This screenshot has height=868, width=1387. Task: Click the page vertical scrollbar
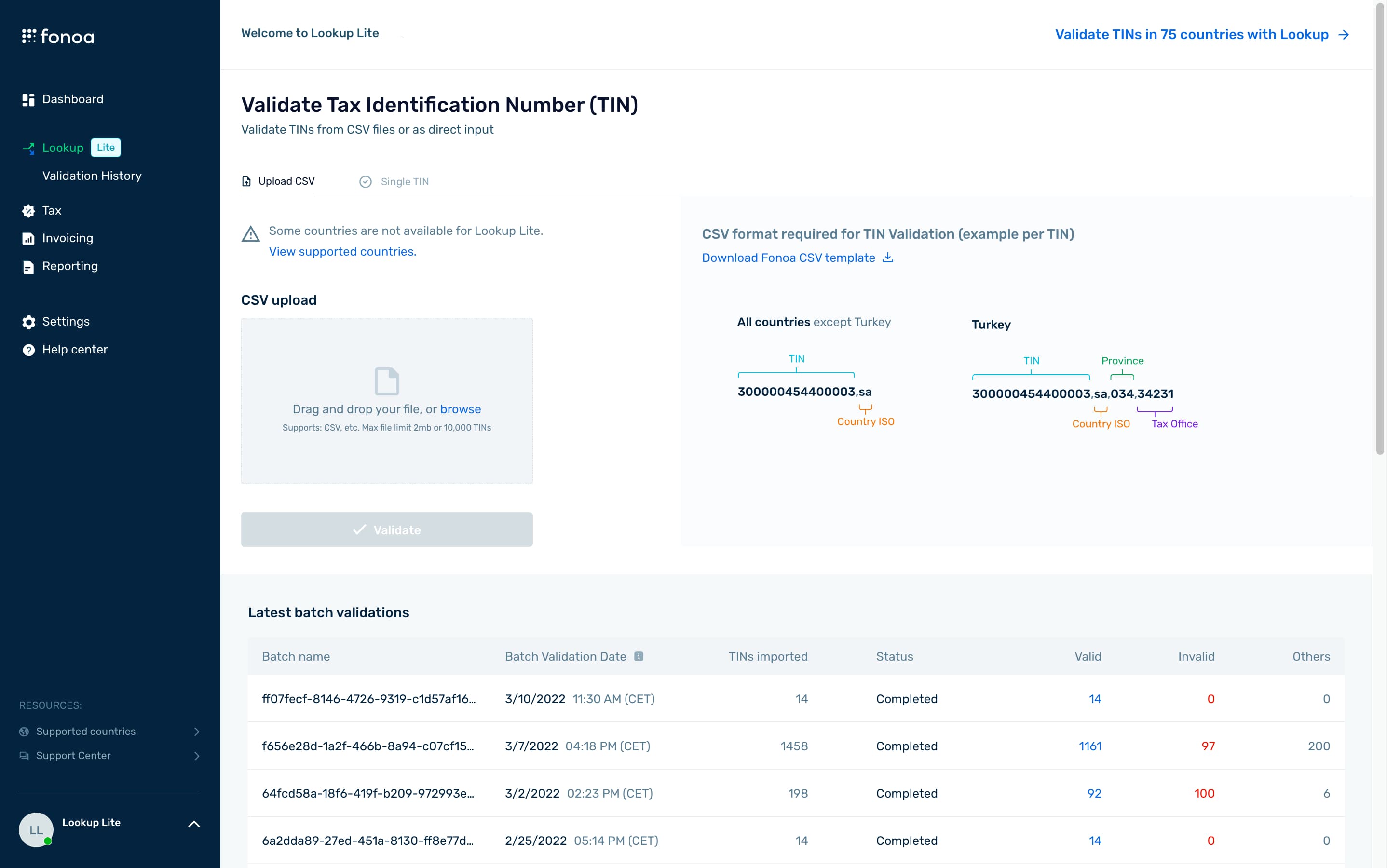point(1380,230)
